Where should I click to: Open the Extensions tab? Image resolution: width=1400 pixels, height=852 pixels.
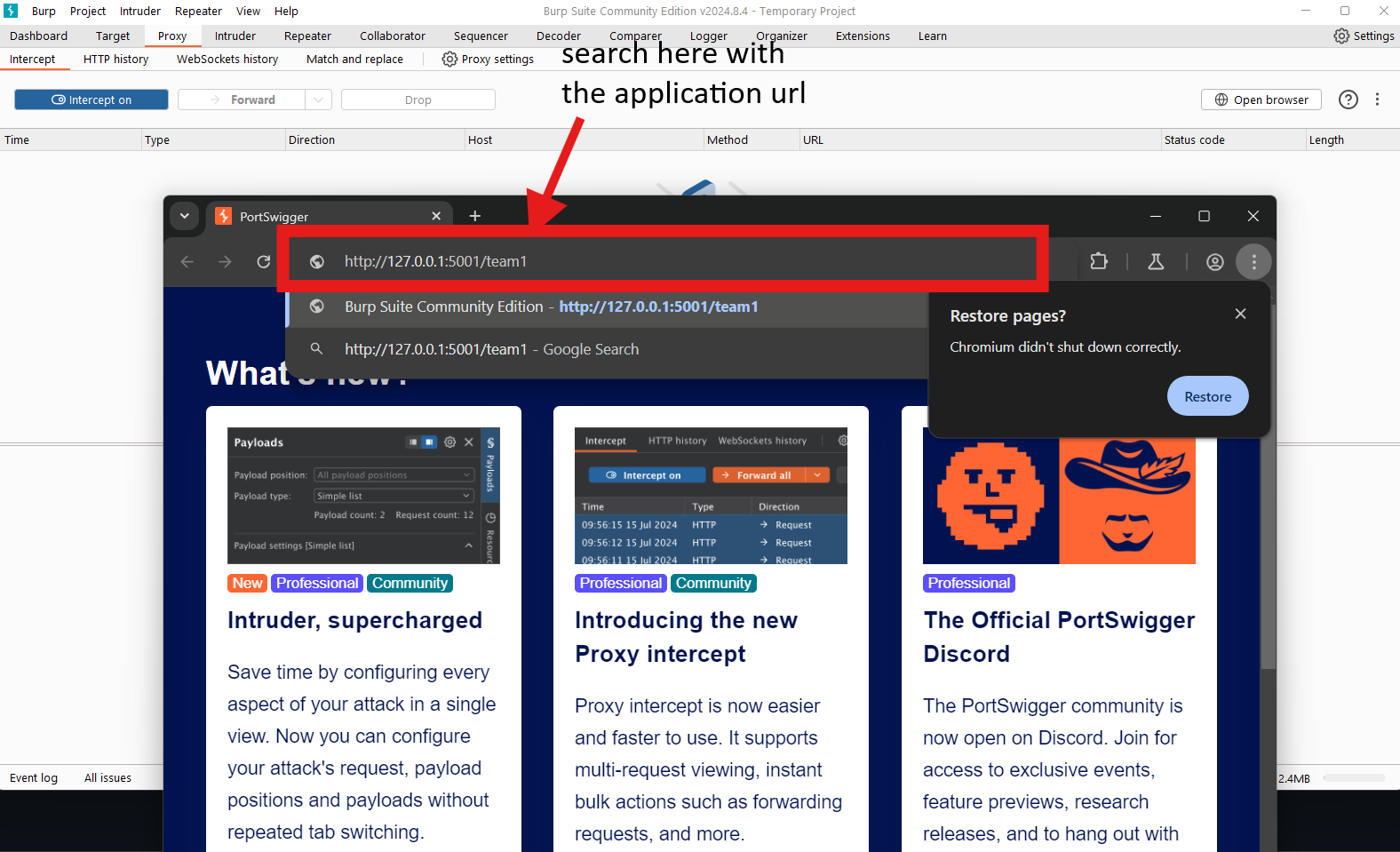click(863, 36)
